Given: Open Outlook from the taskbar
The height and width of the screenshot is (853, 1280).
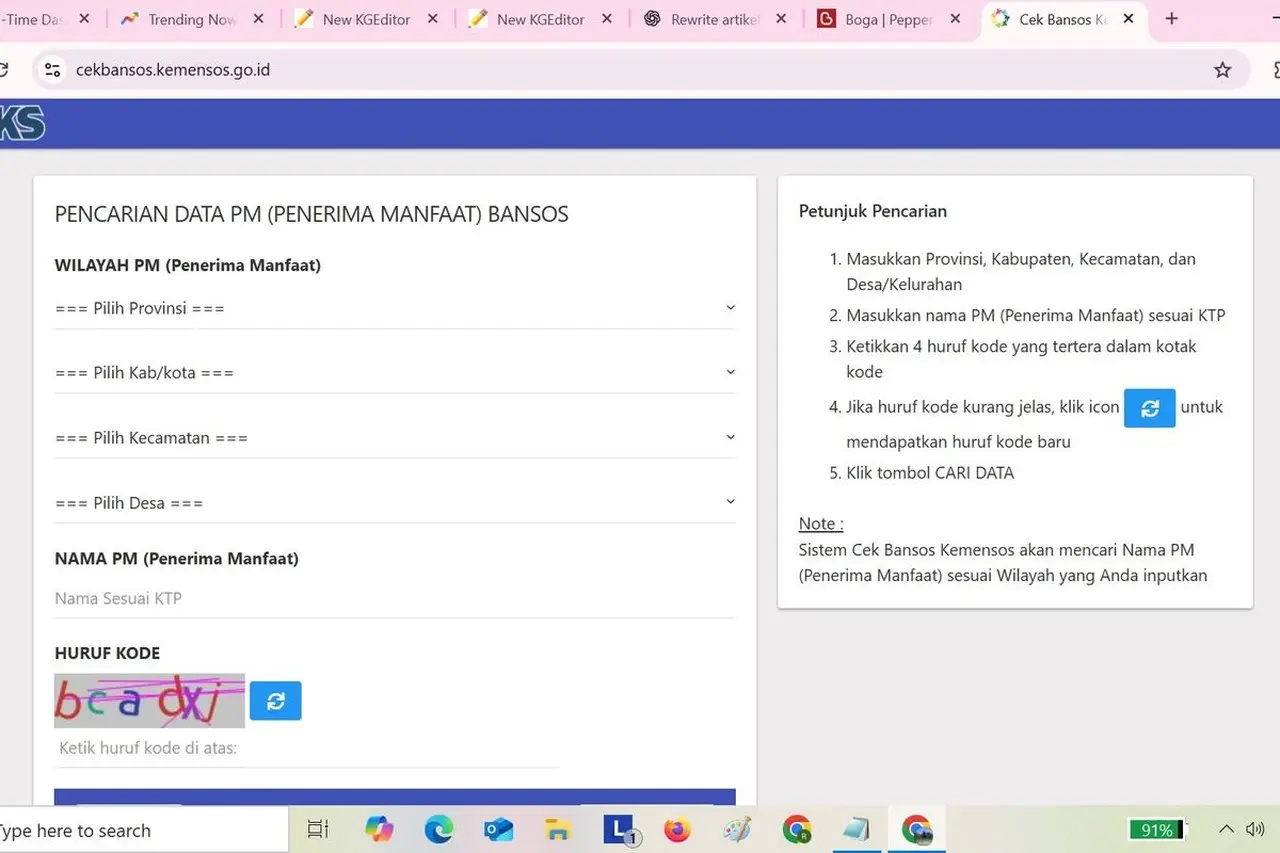Looking at the screenshot, I should [x=498, y=829].
